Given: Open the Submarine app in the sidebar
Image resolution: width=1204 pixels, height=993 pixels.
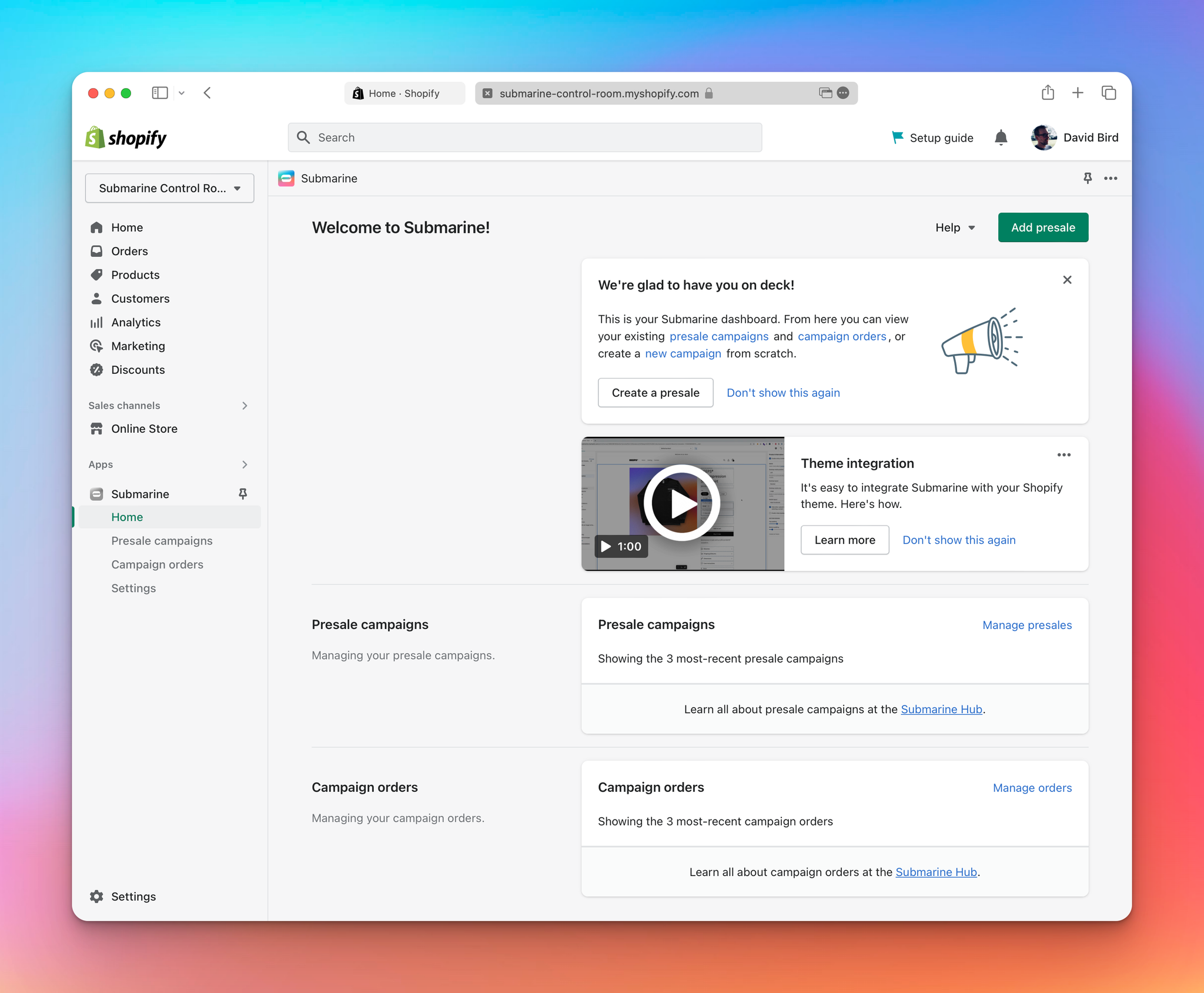Looking at the screenshot, I should pos(140,494).
